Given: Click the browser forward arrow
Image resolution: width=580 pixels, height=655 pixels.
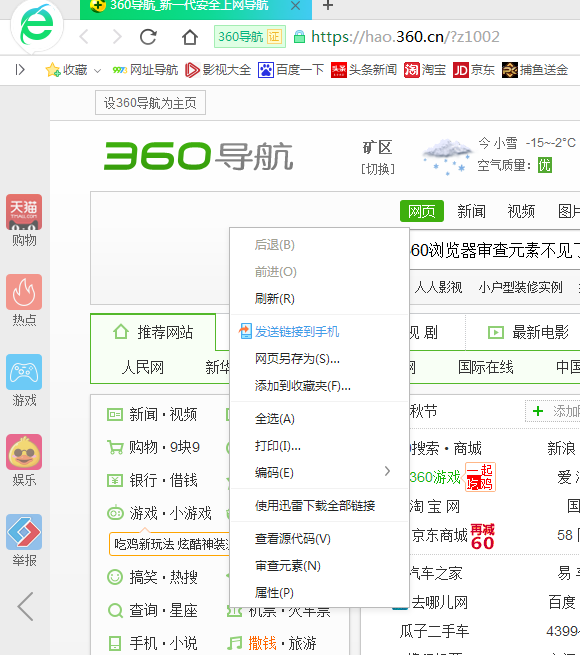Looking at the screenshot, I should point(117,37).
